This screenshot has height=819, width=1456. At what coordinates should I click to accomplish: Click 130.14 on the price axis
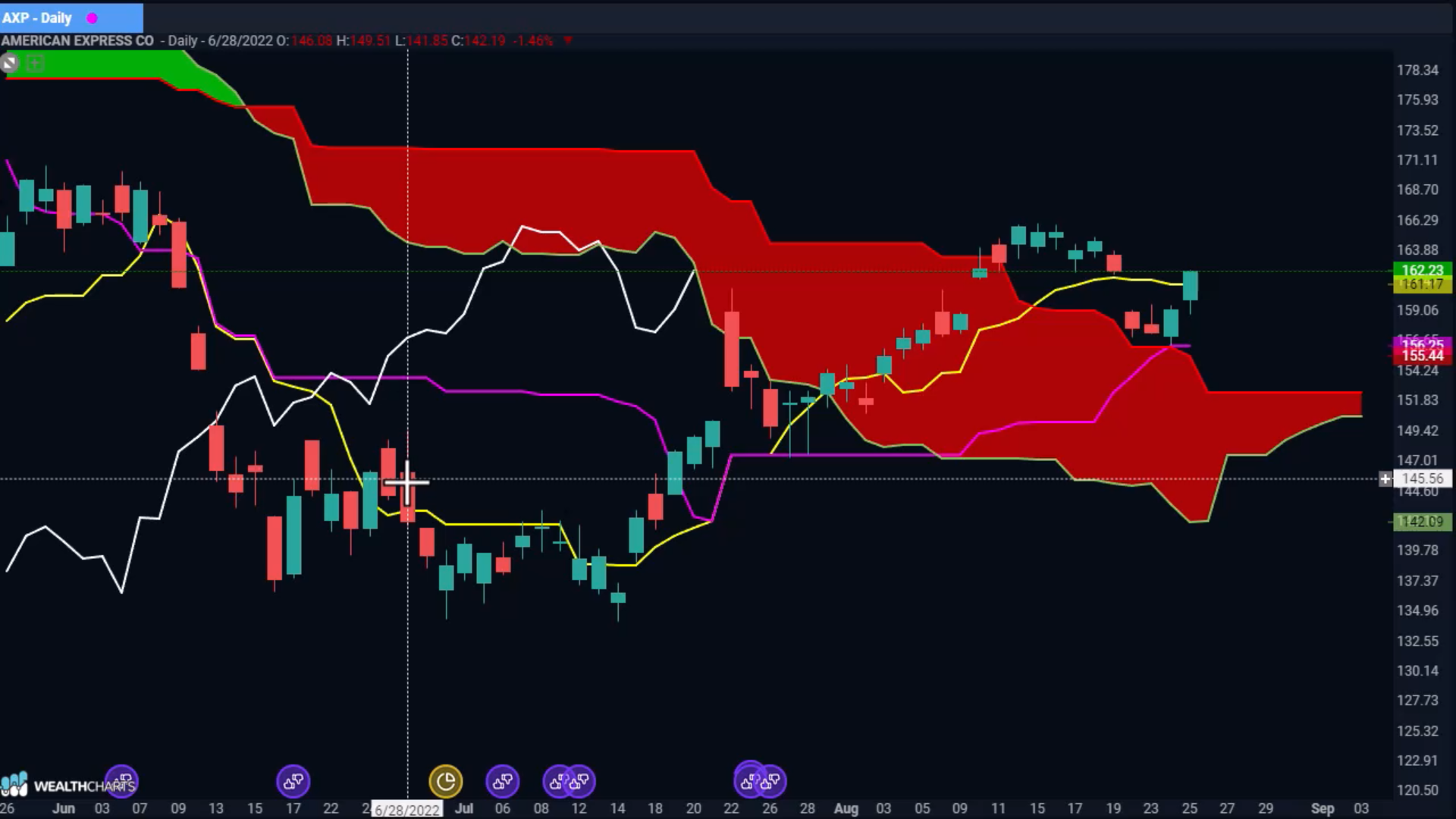[x=1417, y=670]
